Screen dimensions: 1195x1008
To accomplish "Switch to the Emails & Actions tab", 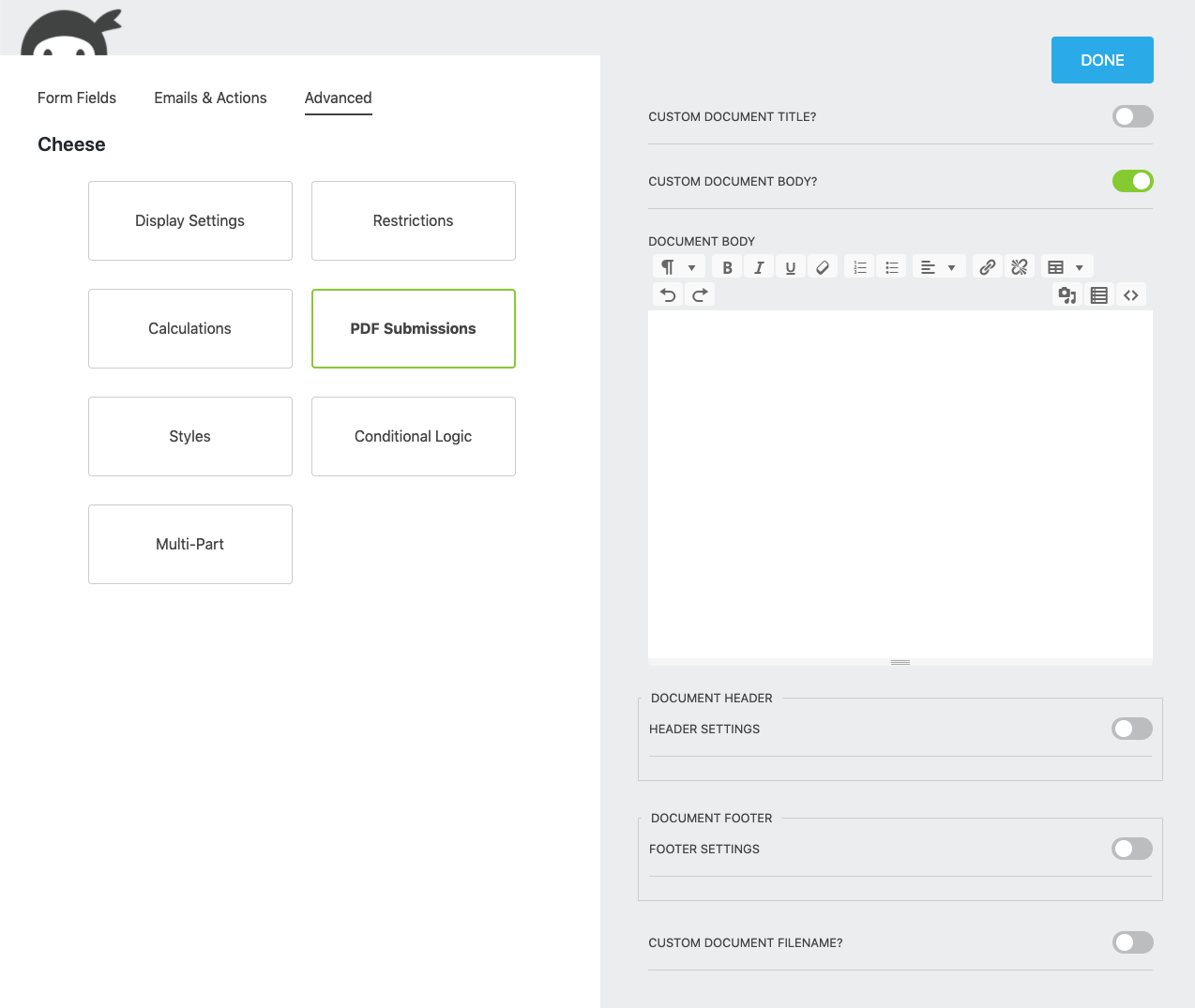I will 210,98.
